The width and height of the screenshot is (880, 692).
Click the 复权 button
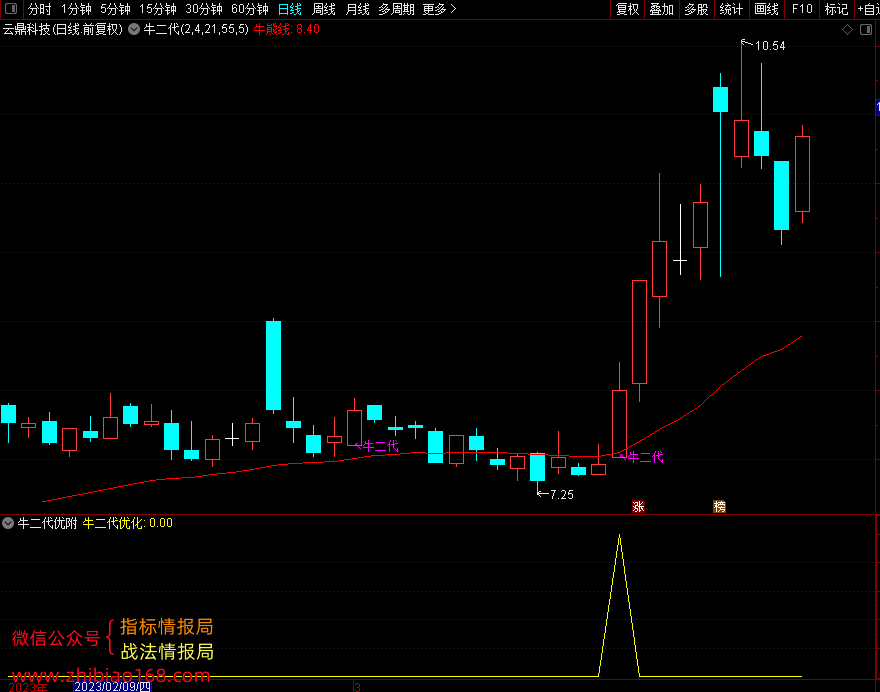coord(627,10)
